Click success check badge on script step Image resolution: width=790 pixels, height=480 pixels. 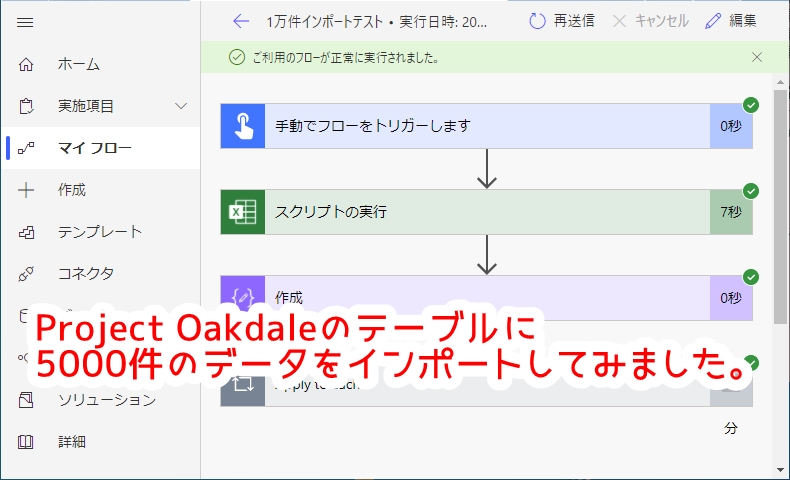[751, 191]
